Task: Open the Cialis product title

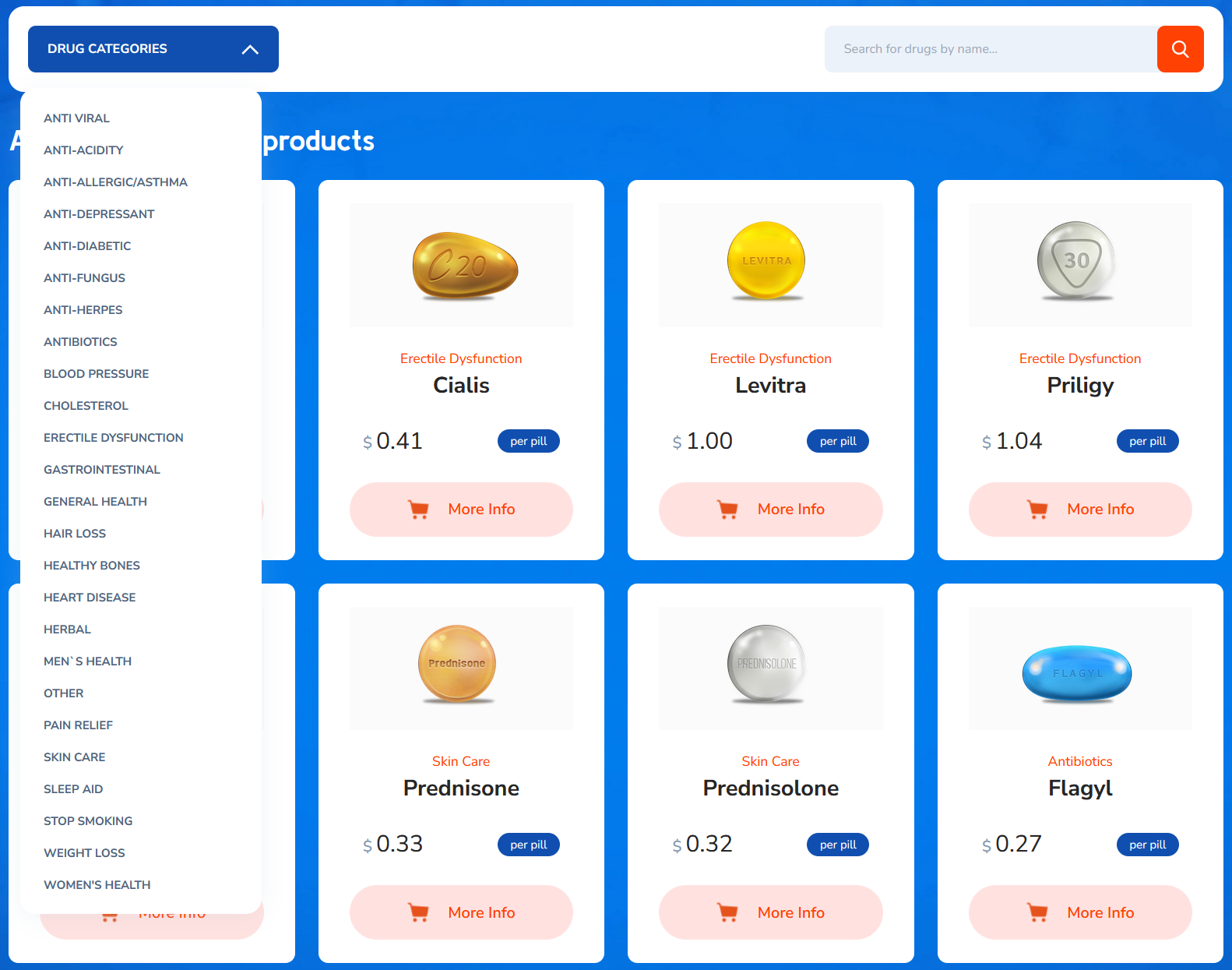Action: pyautogui.click(x=461, y=386)
